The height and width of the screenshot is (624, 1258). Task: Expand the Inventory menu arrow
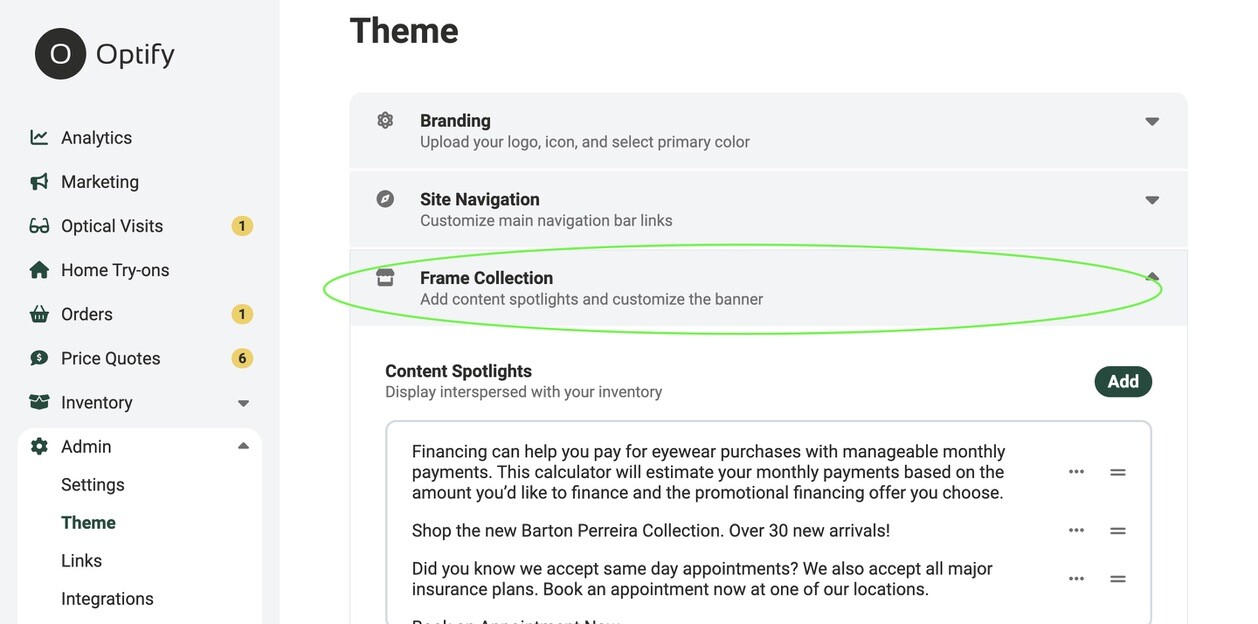pos(243,403)
